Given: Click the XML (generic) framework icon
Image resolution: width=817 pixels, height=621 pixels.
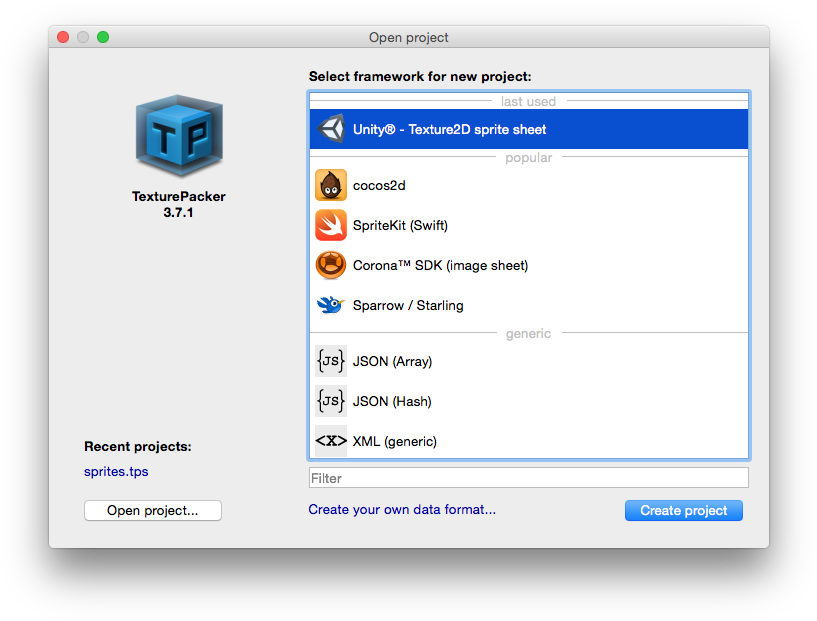Looking at the screenshot, I should [x=330, y=440].
